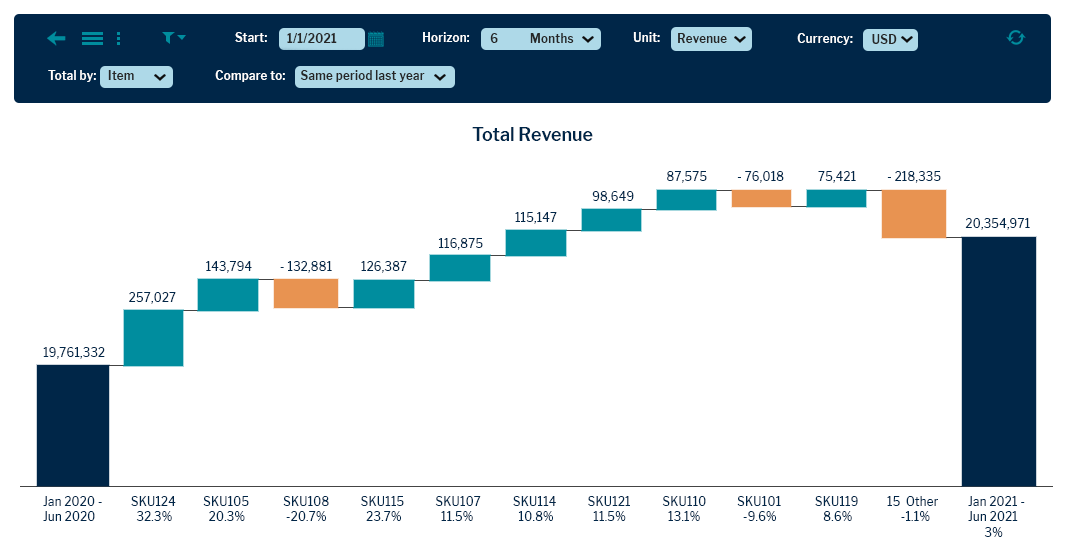The width and height of the screenshot is (1065, 555).
Task: Click the SKU110 teal bar
Action: click(x=687, y=200)
